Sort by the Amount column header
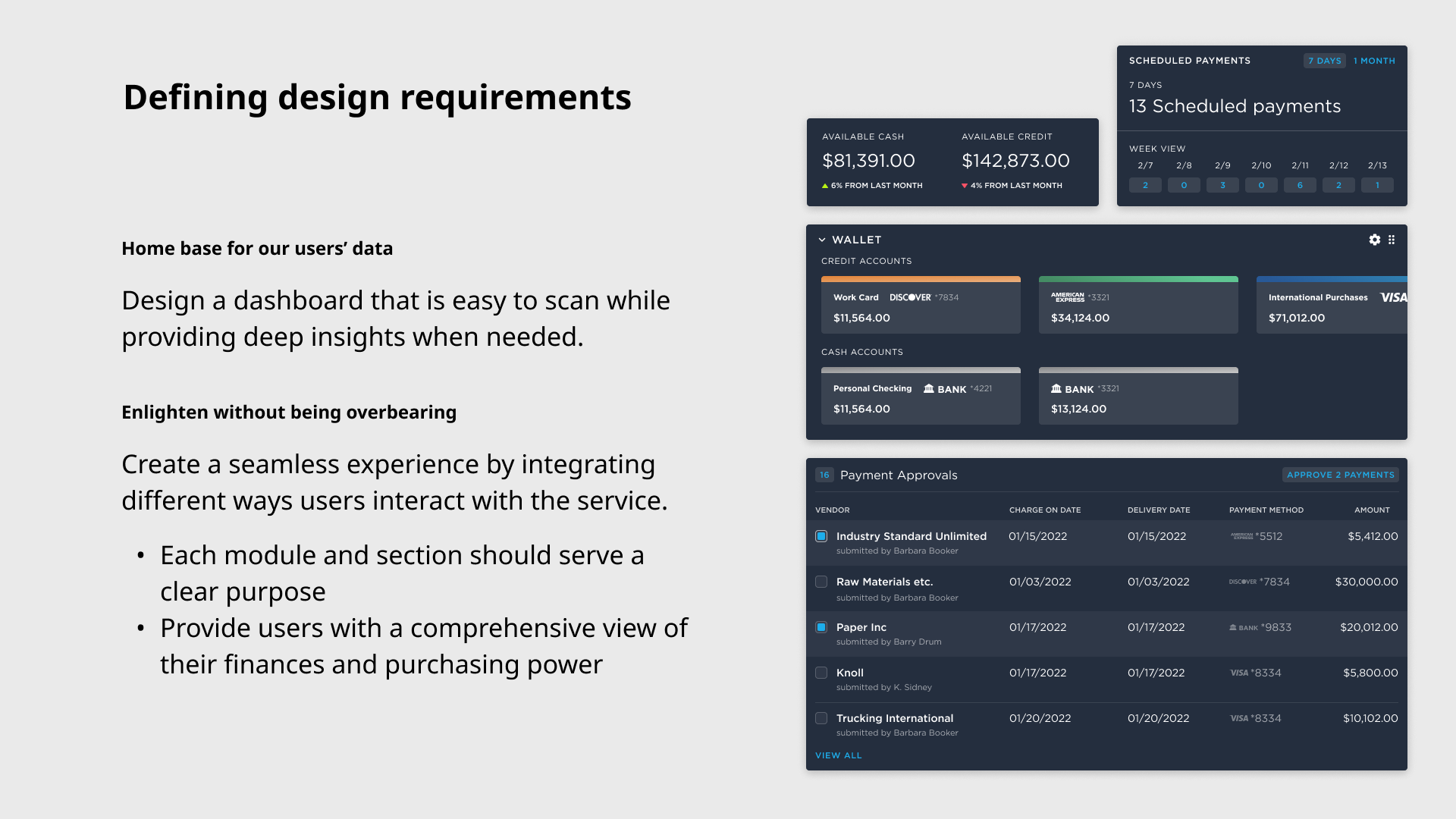The image size is (1456, 819). pos(1373,510)
